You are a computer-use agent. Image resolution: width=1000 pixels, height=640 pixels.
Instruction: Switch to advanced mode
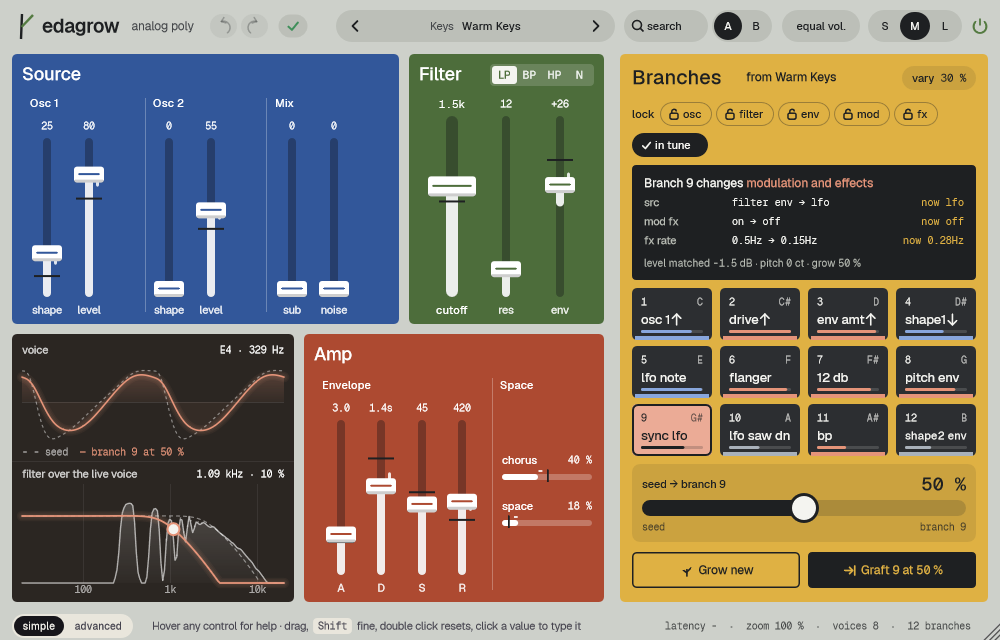coord(98,626)
